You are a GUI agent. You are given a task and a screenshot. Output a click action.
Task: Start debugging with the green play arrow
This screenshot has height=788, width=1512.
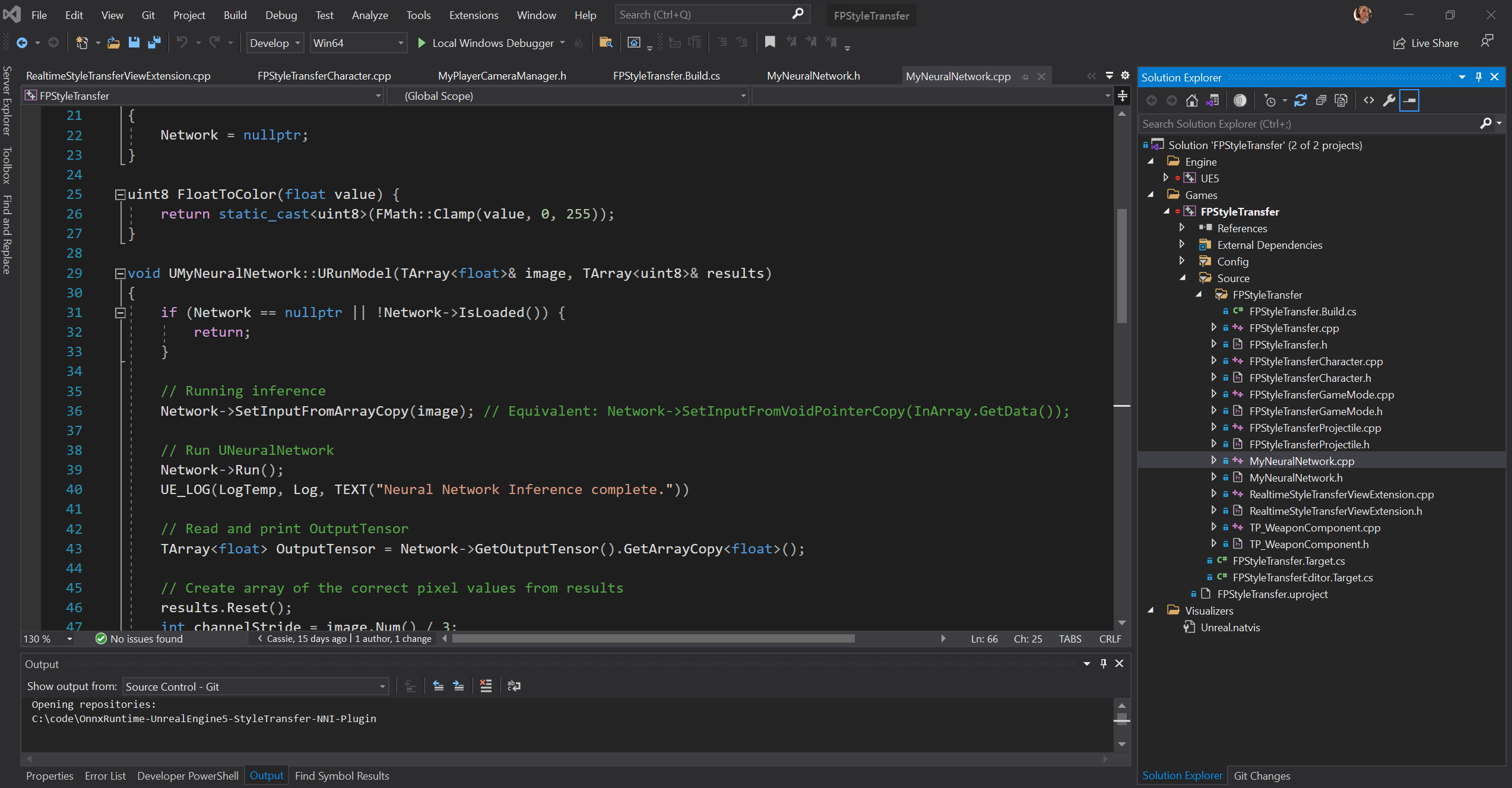tap(421, 43)
